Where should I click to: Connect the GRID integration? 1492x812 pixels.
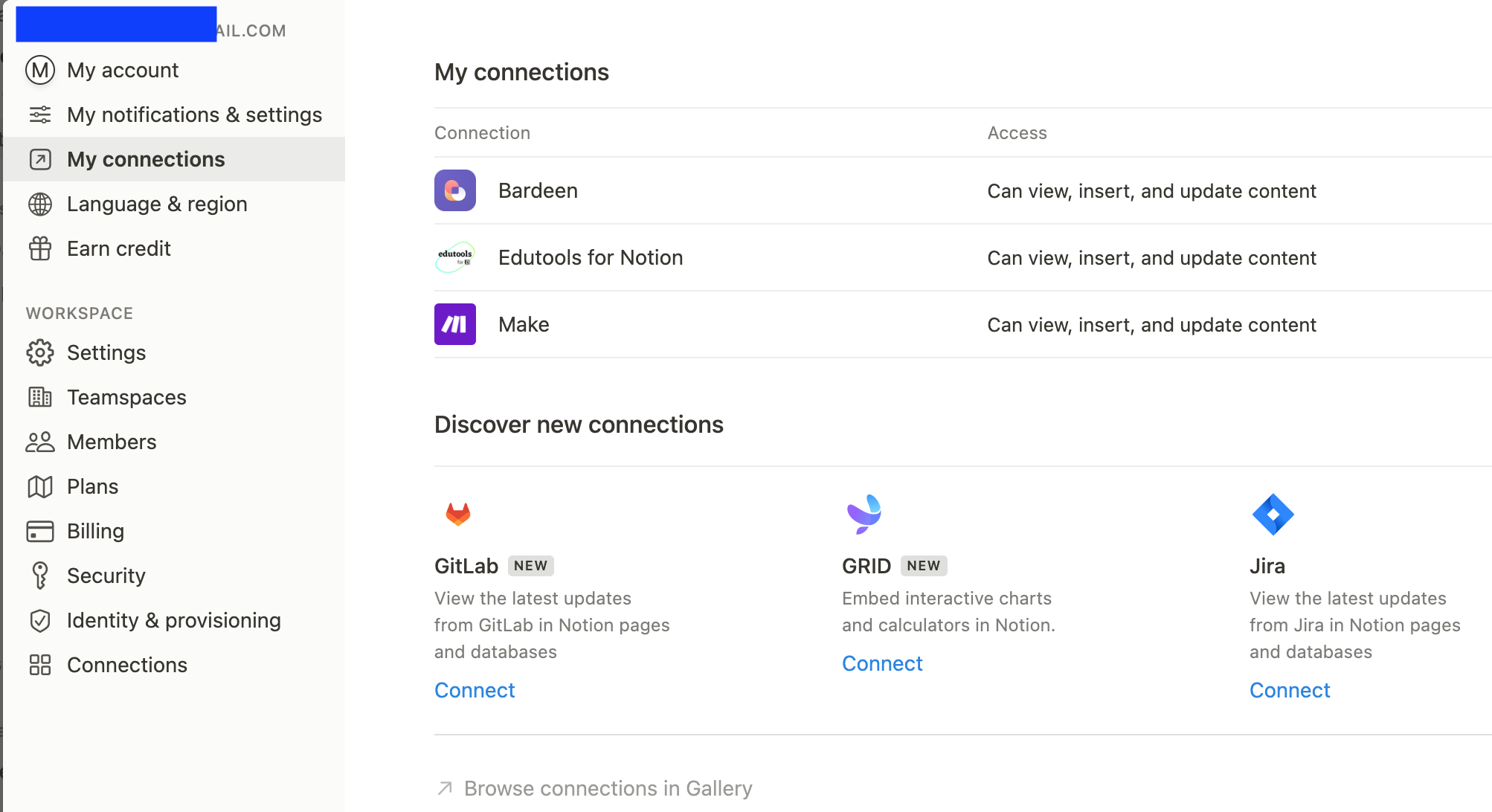click(882, 663)
